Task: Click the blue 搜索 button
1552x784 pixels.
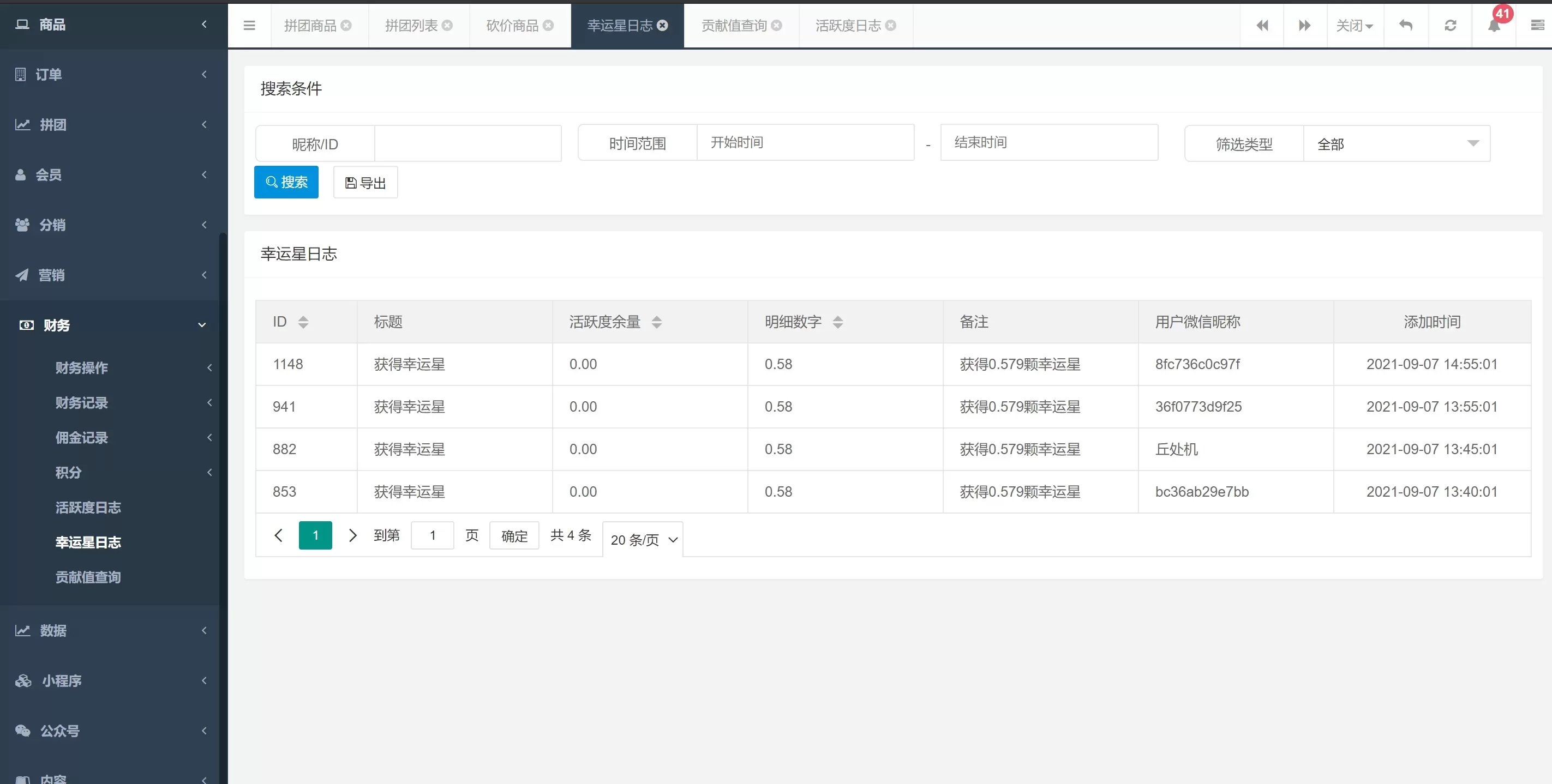Action: click(286, 183)
